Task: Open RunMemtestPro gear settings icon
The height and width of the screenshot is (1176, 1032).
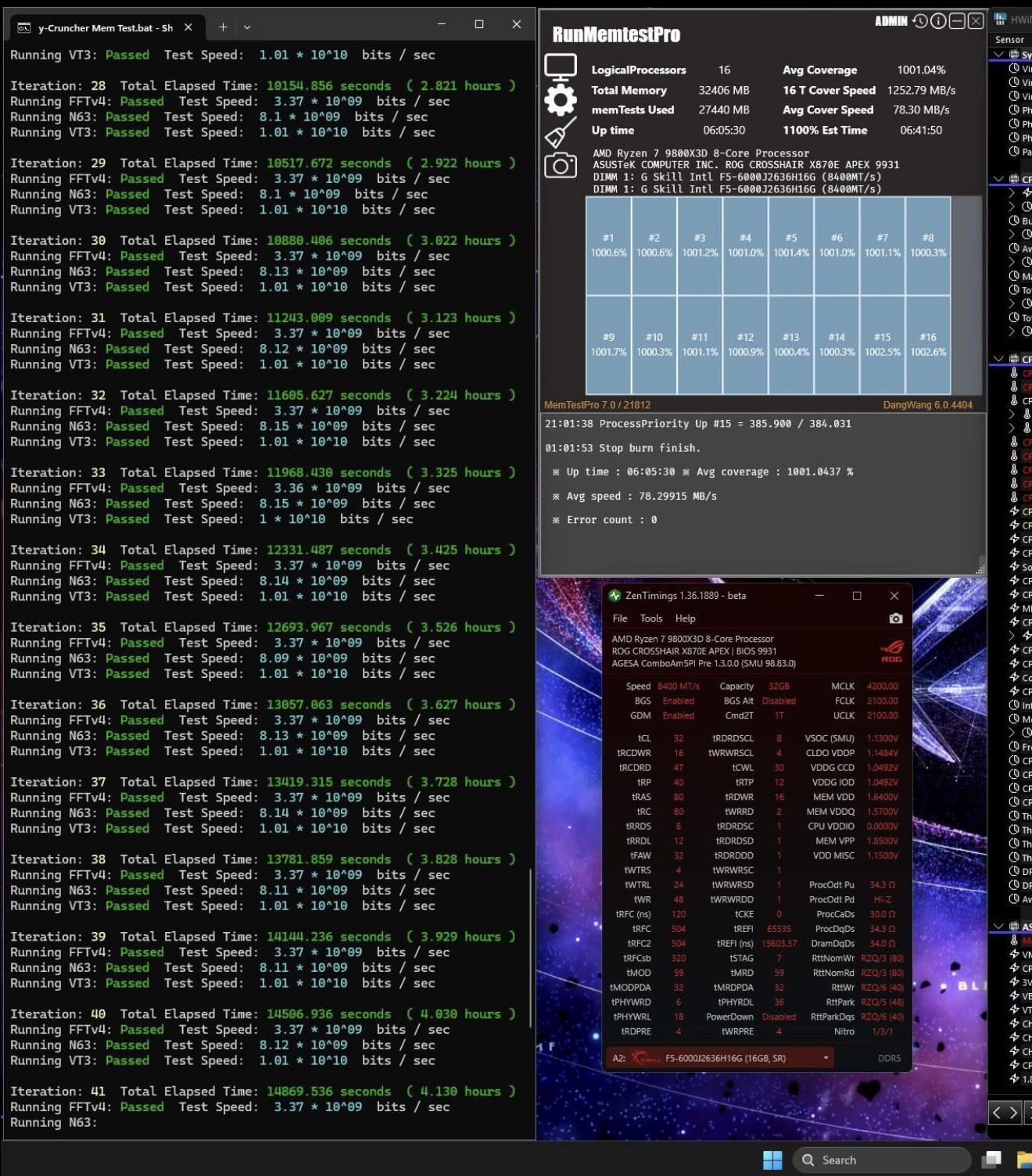Action: click(x=561, y=100)
